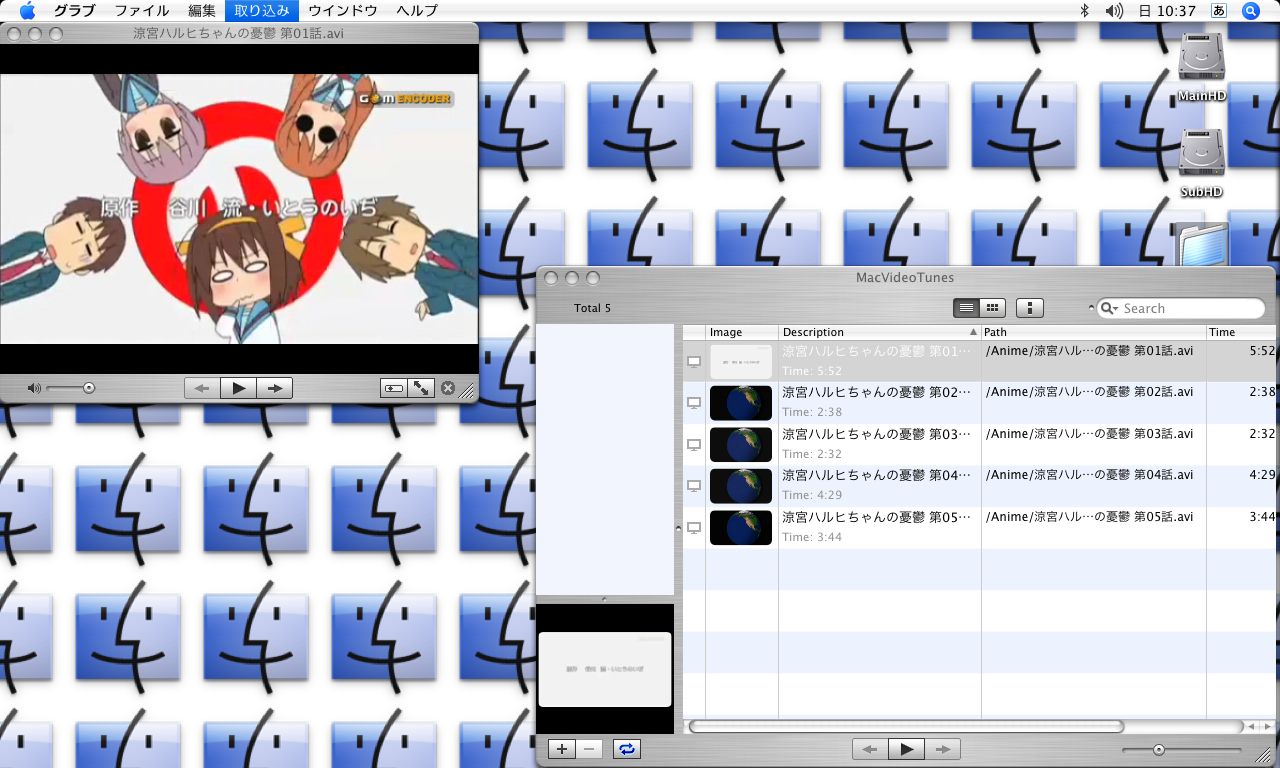Enter fullscreen with the diagonal arrows icon
This screenshot has height=768, width=1280.
(422, 388)
